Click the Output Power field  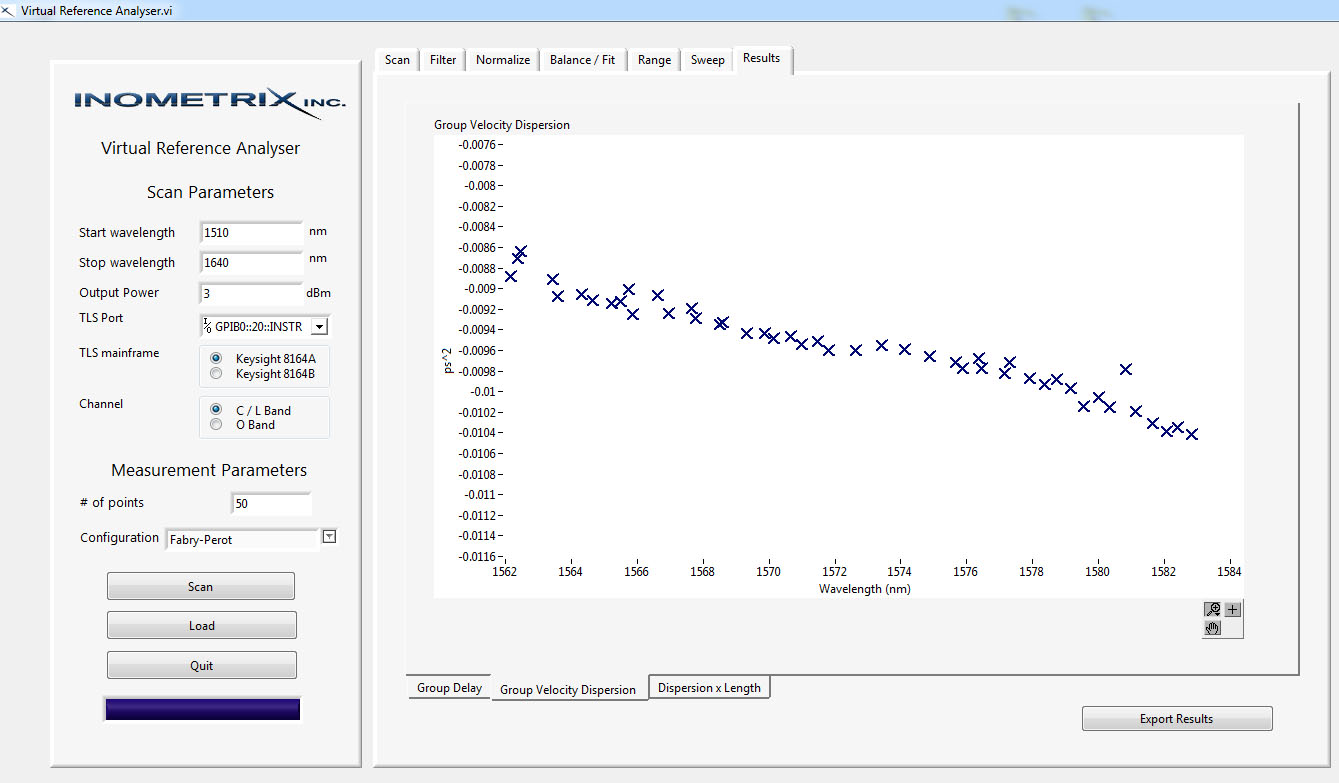tap(251, 294)
